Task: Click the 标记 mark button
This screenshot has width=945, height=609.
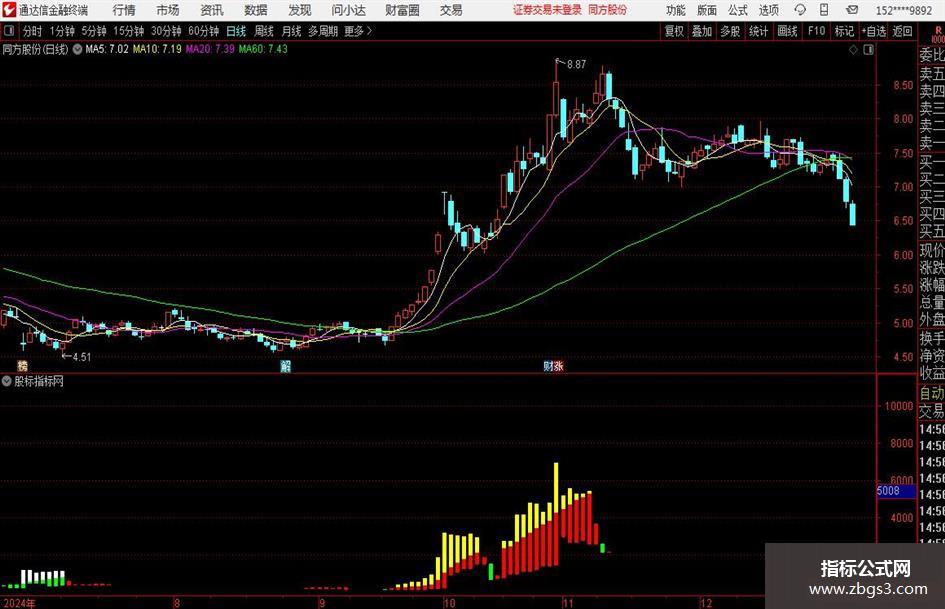Action: pos(844,31)
